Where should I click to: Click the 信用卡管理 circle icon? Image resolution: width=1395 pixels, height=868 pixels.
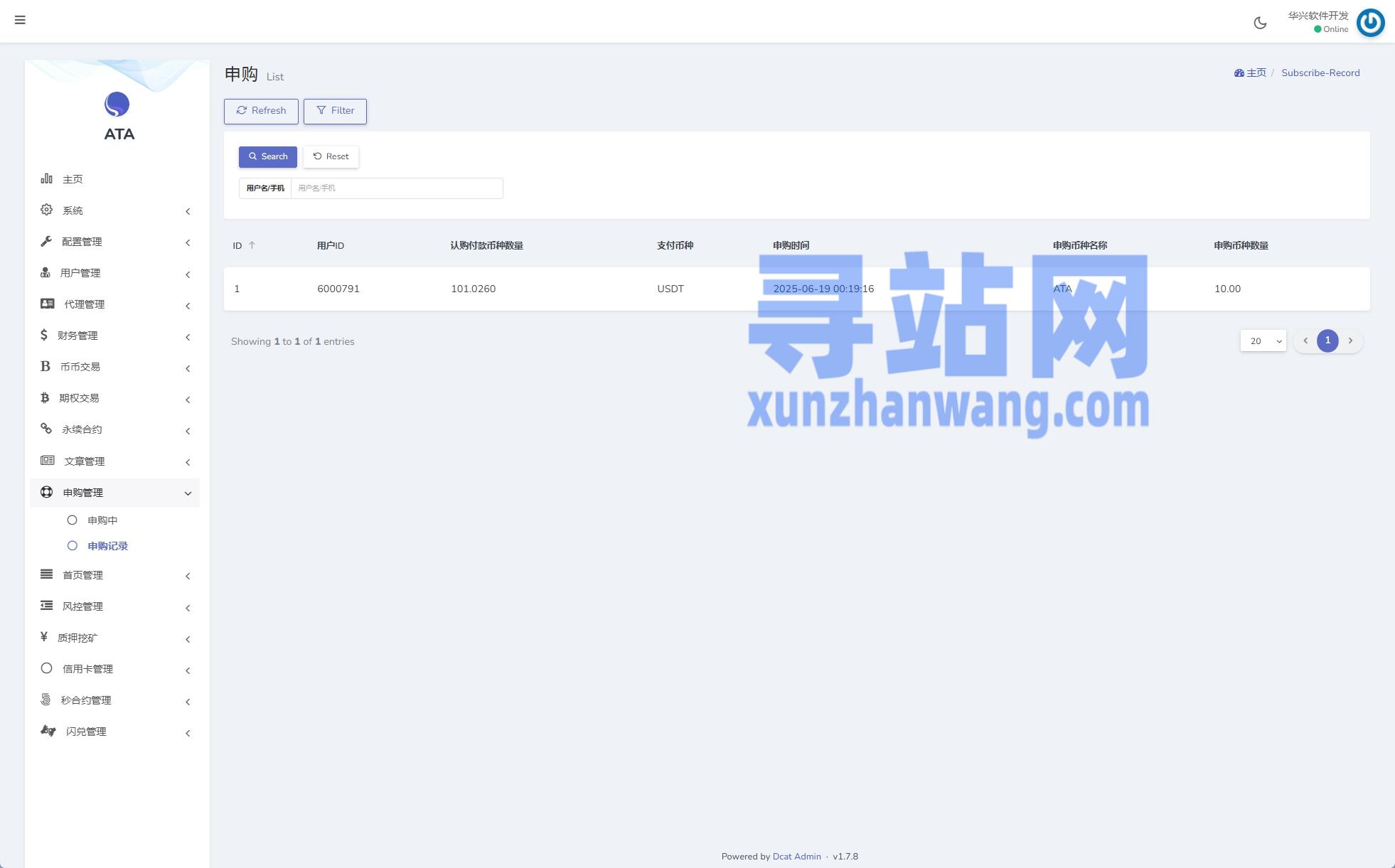coord(47,668)
